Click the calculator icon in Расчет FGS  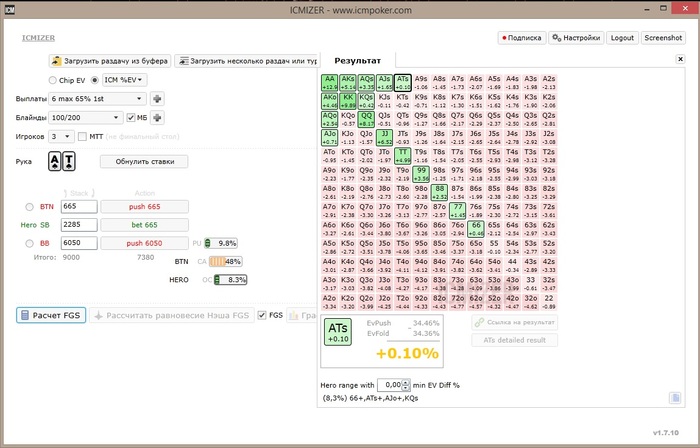point(25,315)
